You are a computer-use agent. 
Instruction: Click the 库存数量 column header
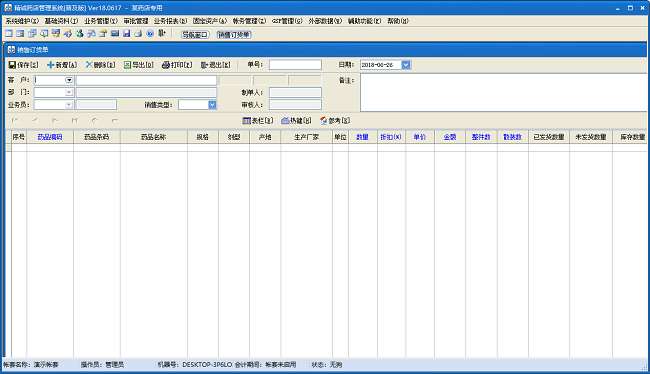[x=630, y=137]
